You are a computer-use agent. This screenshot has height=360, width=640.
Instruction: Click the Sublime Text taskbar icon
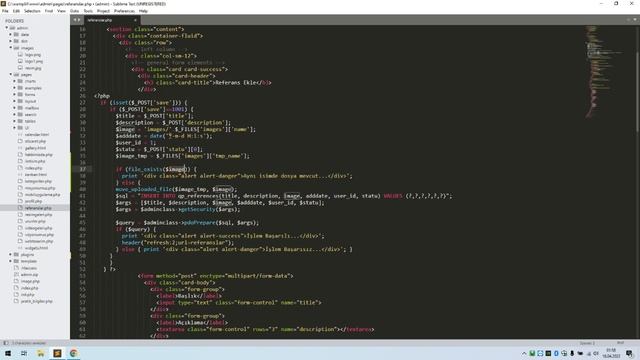click(x=57, y=353)
